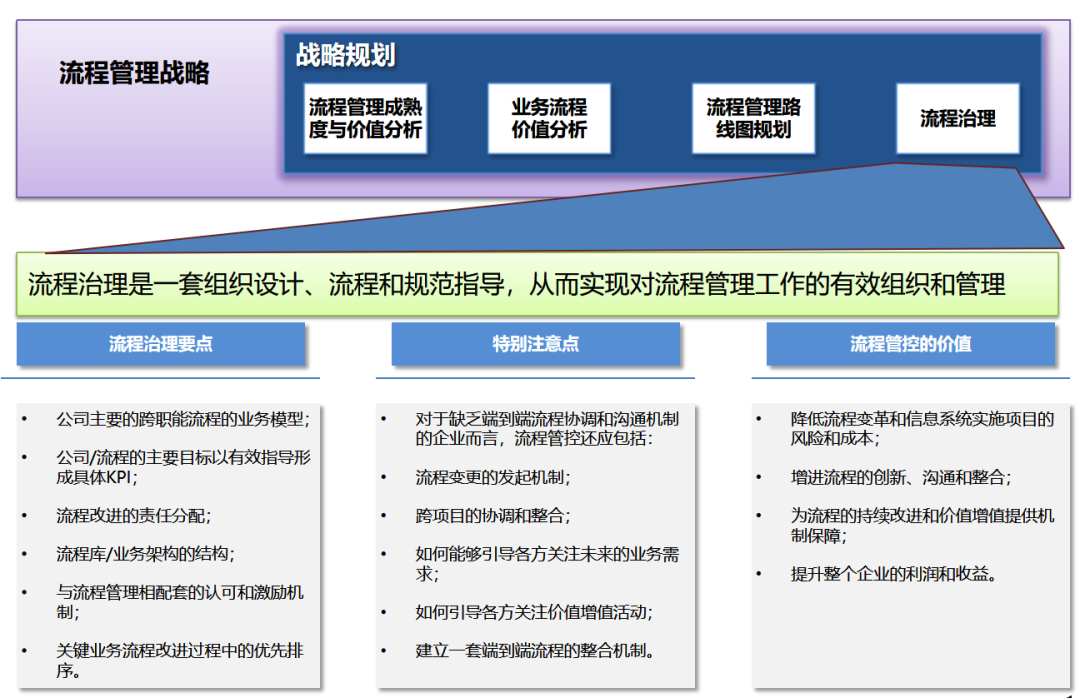Screen dimensions: 1080x698
Task: Click the 流程管理成熟度与价值分析 box
Action: [x=365, y=118]
